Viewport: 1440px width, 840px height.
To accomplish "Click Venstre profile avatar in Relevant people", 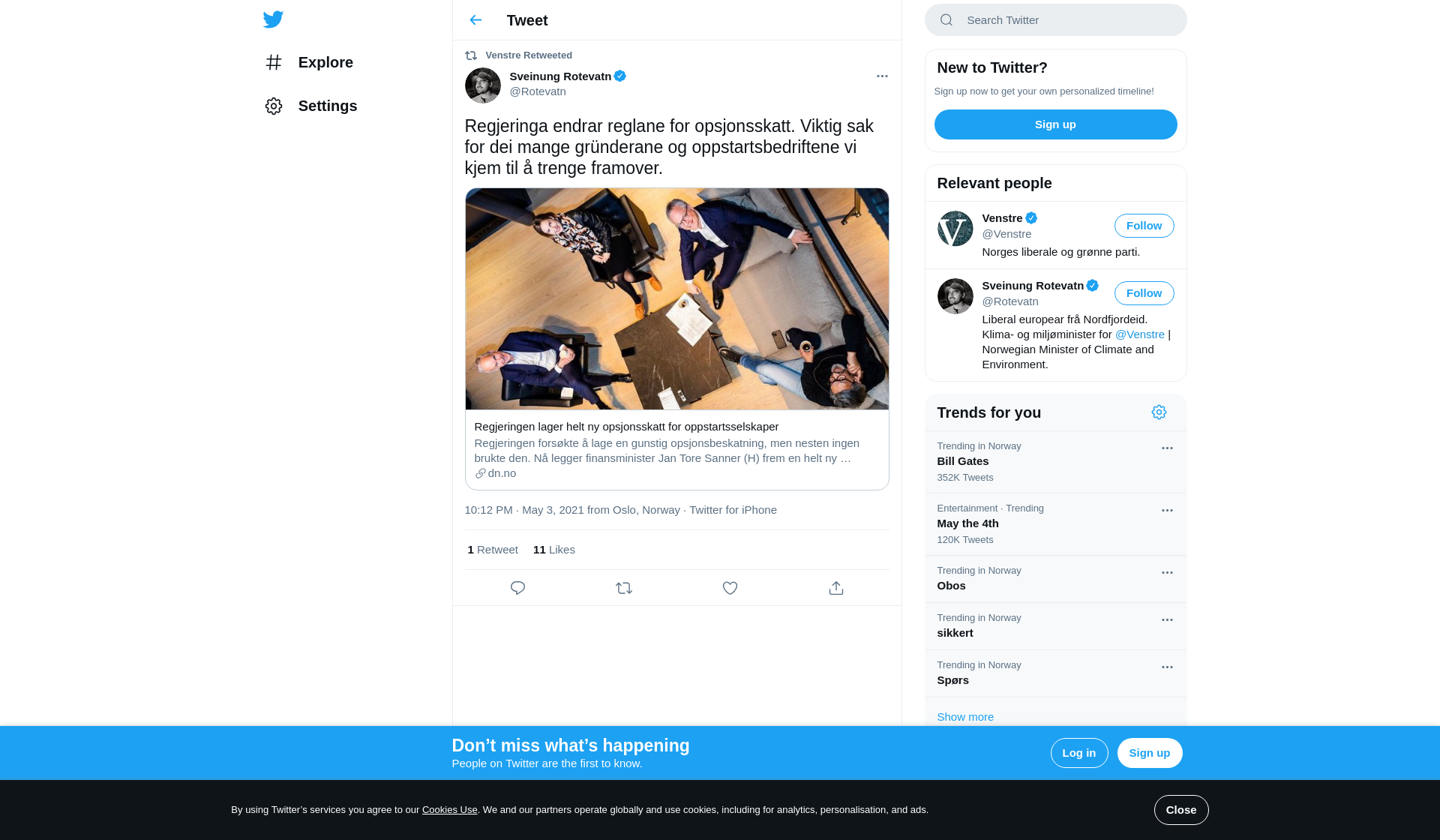I will [x=955, y=229].
